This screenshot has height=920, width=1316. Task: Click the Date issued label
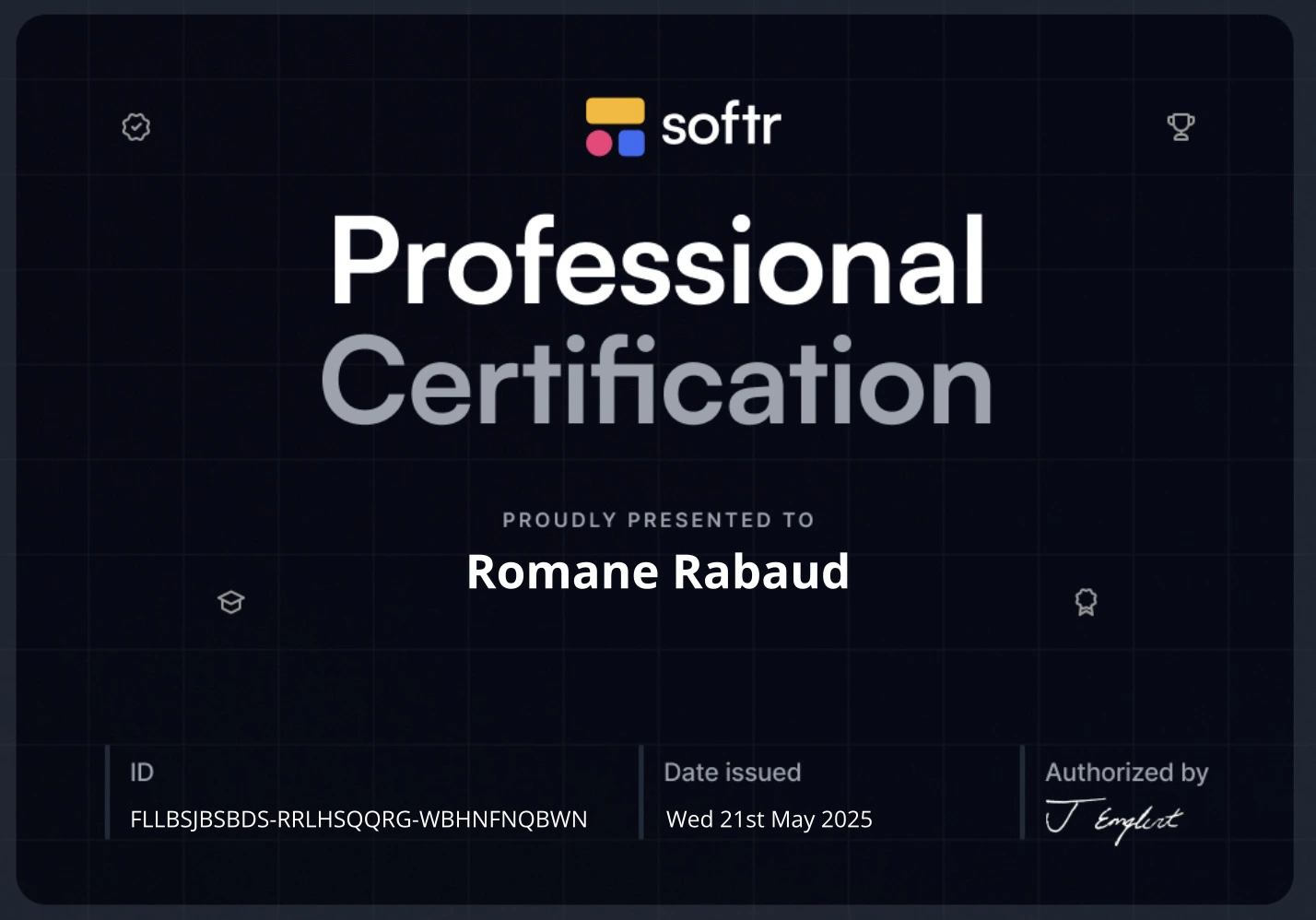click(732, 773)
